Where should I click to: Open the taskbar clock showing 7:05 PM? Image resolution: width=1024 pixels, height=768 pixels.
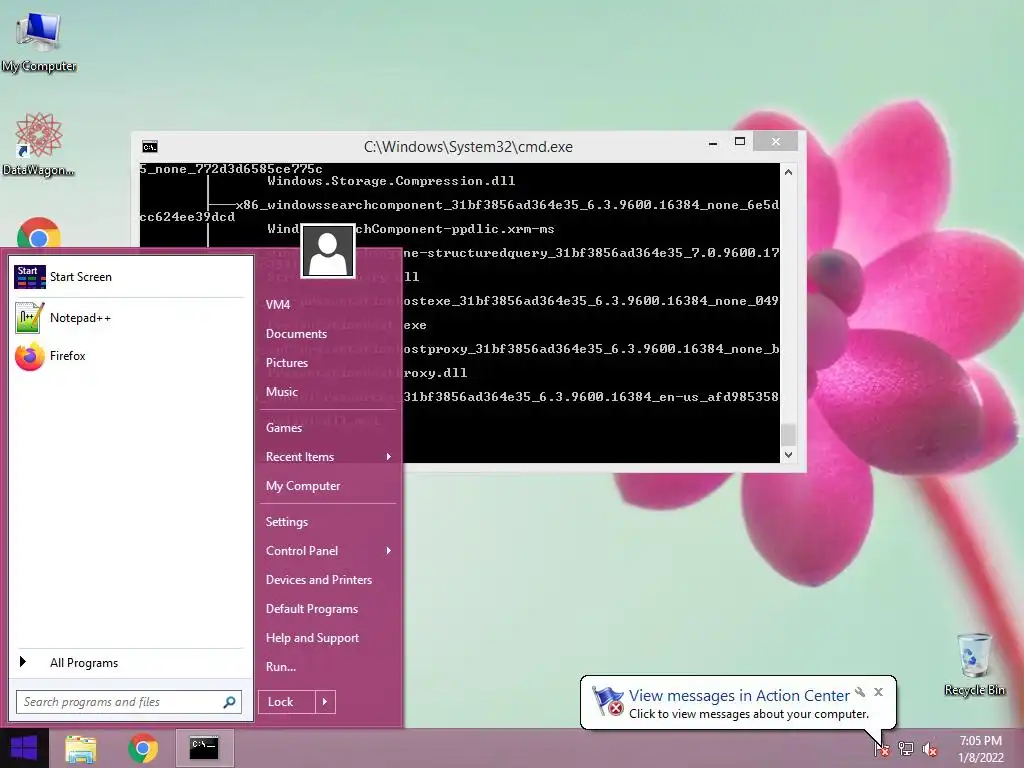980,748
